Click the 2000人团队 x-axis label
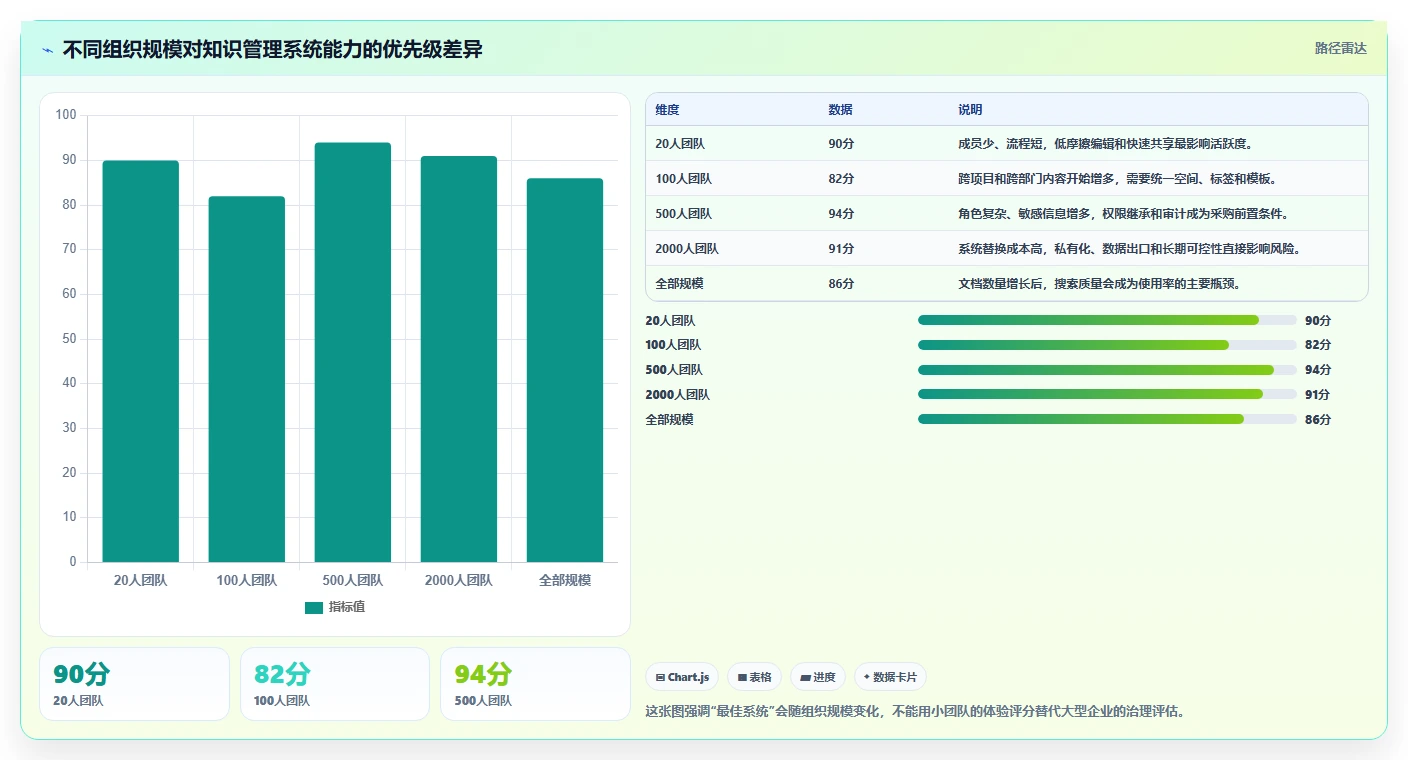 click(x=459, y=580)
